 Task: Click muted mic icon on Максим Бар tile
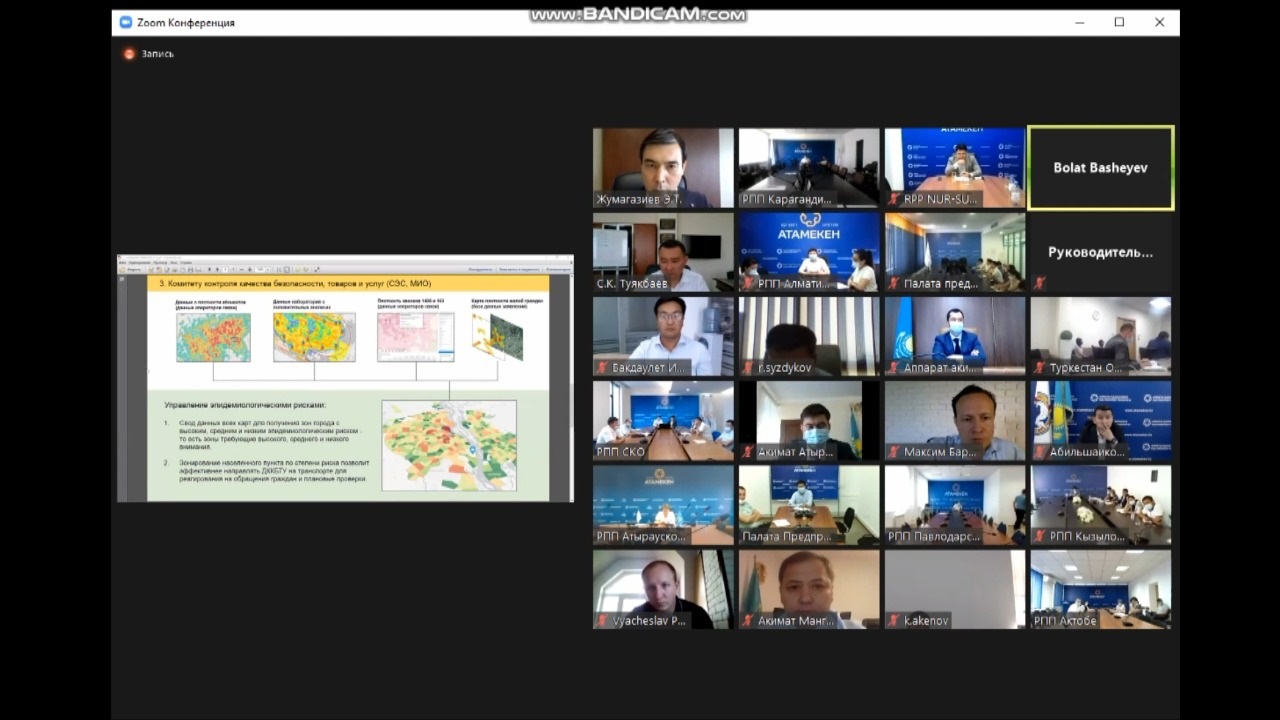(894, 452)
